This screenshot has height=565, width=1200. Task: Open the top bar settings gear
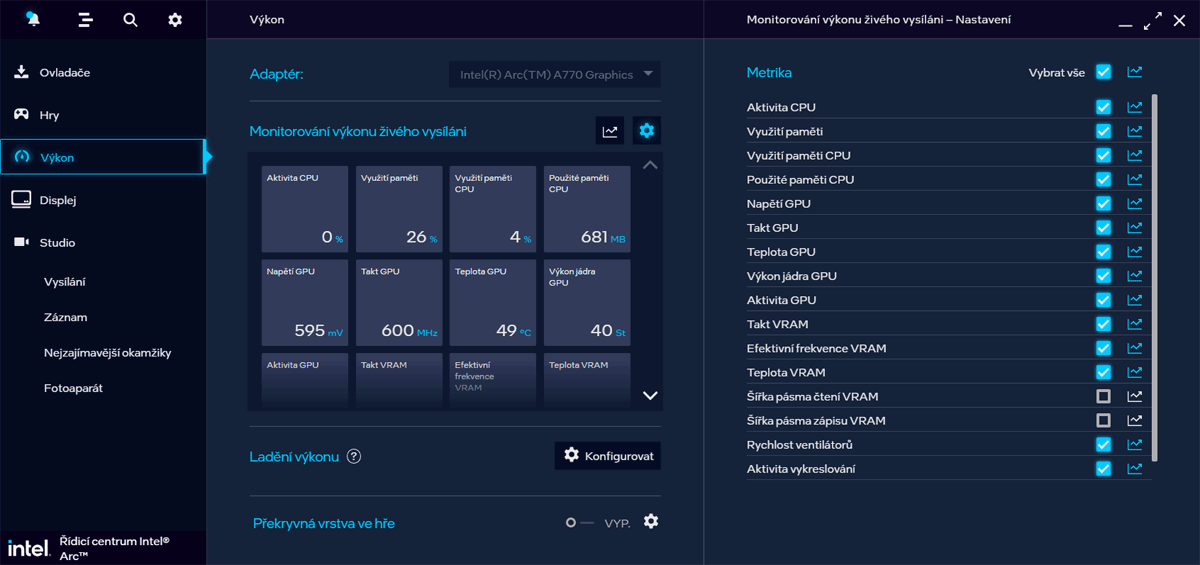(175, 19)
